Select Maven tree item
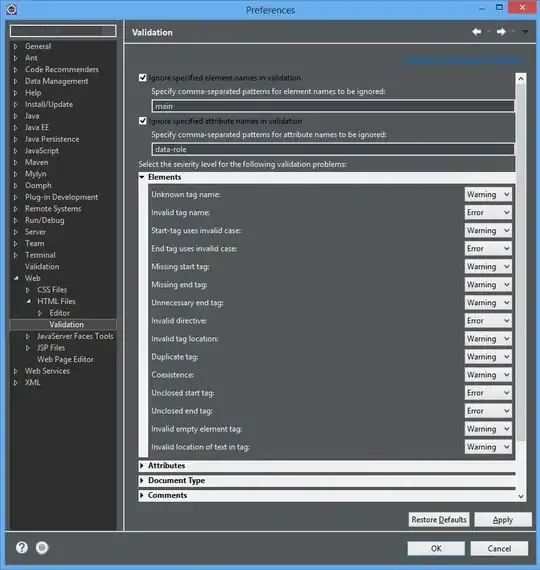540x570 pixels. (36, 162)
